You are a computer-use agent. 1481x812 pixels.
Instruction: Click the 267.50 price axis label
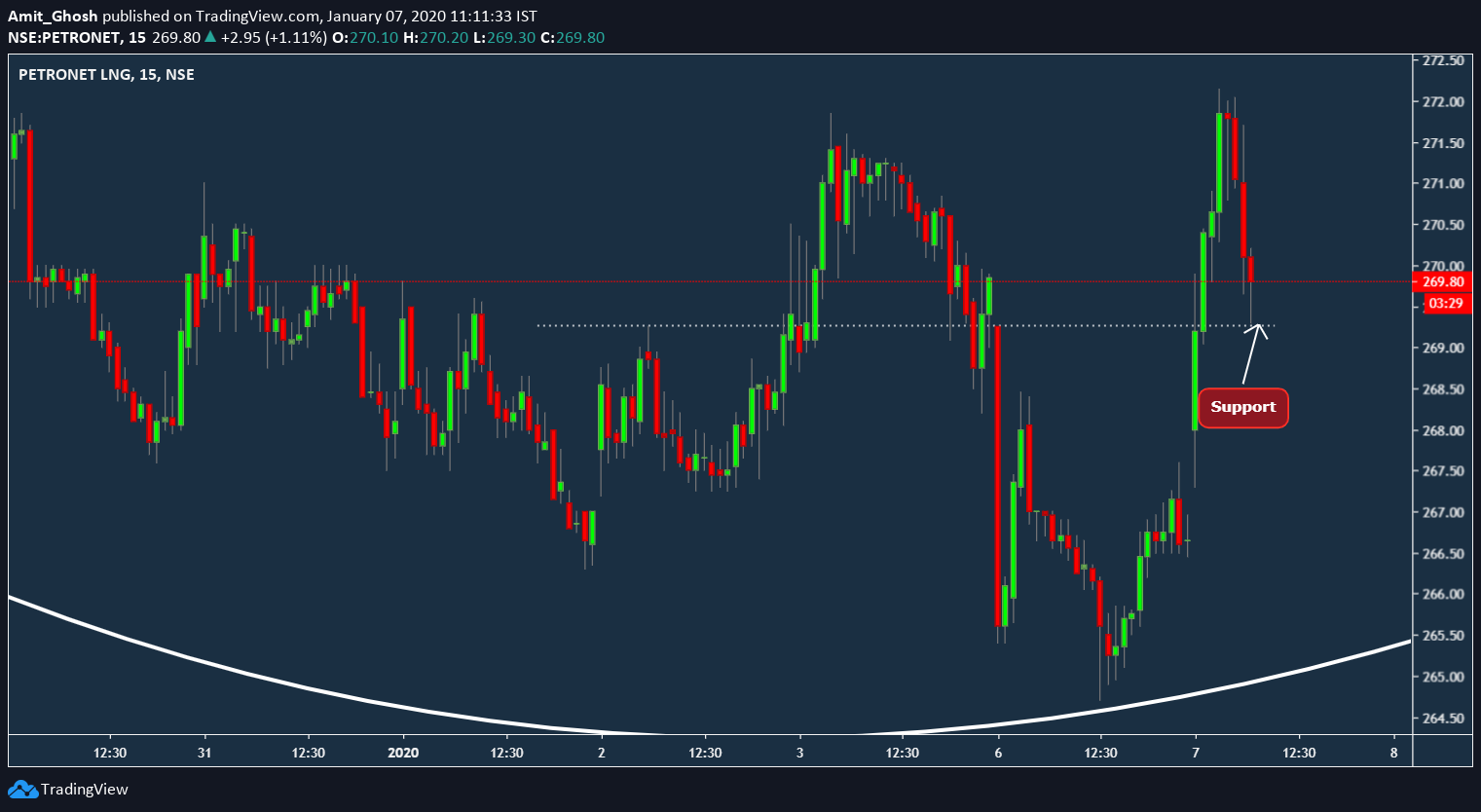1443,471
